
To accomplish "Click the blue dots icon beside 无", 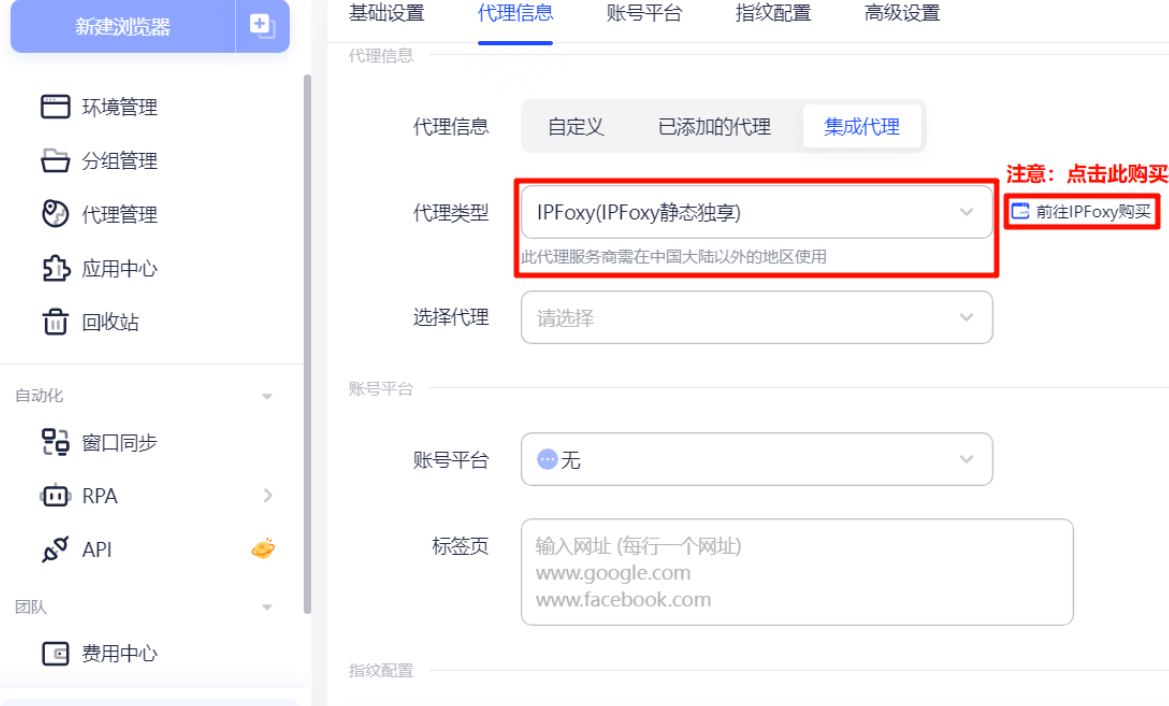I will [x=547, y=459].
